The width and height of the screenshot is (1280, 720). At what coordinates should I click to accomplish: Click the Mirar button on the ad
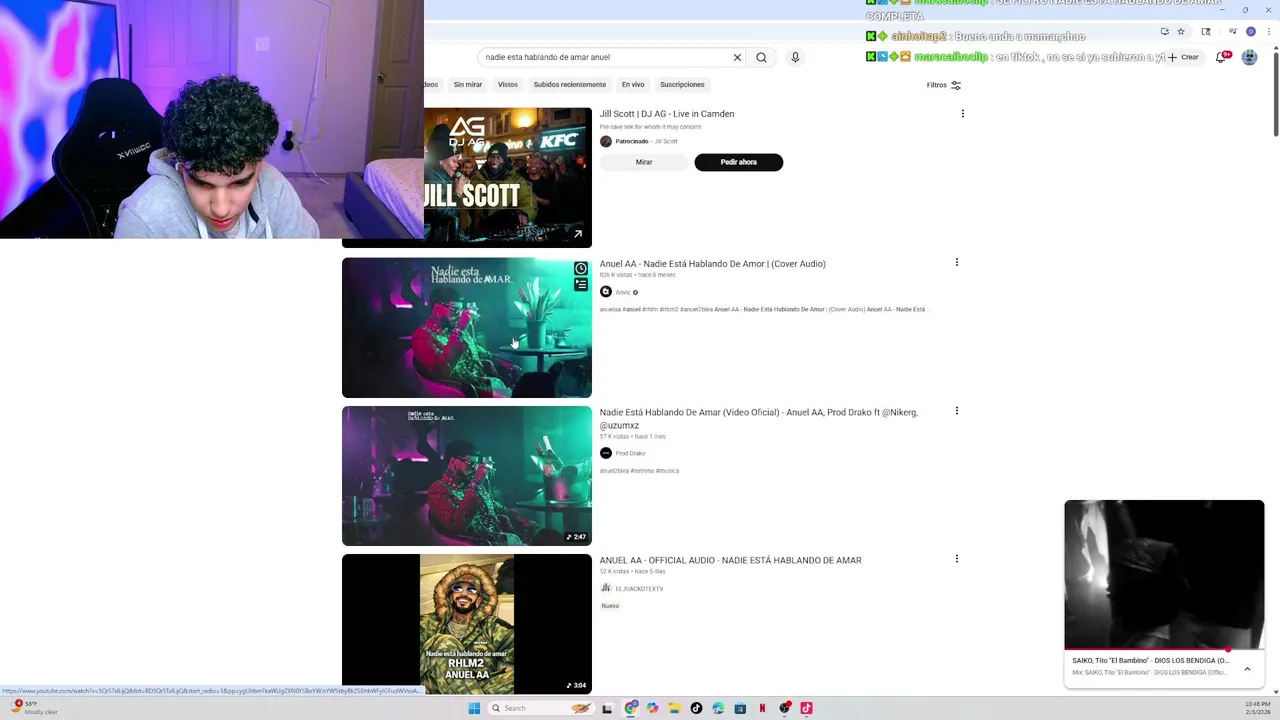coord(644,162)
